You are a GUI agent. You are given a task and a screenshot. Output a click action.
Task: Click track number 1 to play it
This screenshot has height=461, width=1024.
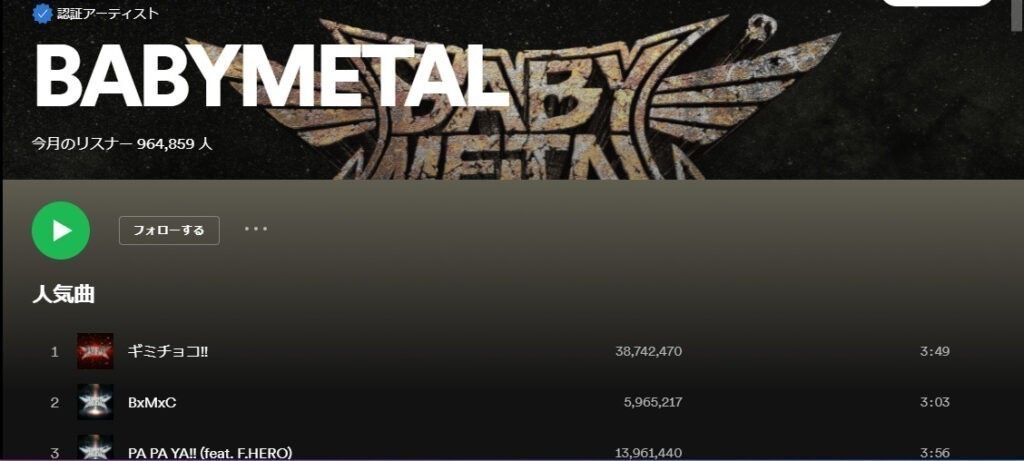(55, 352)
